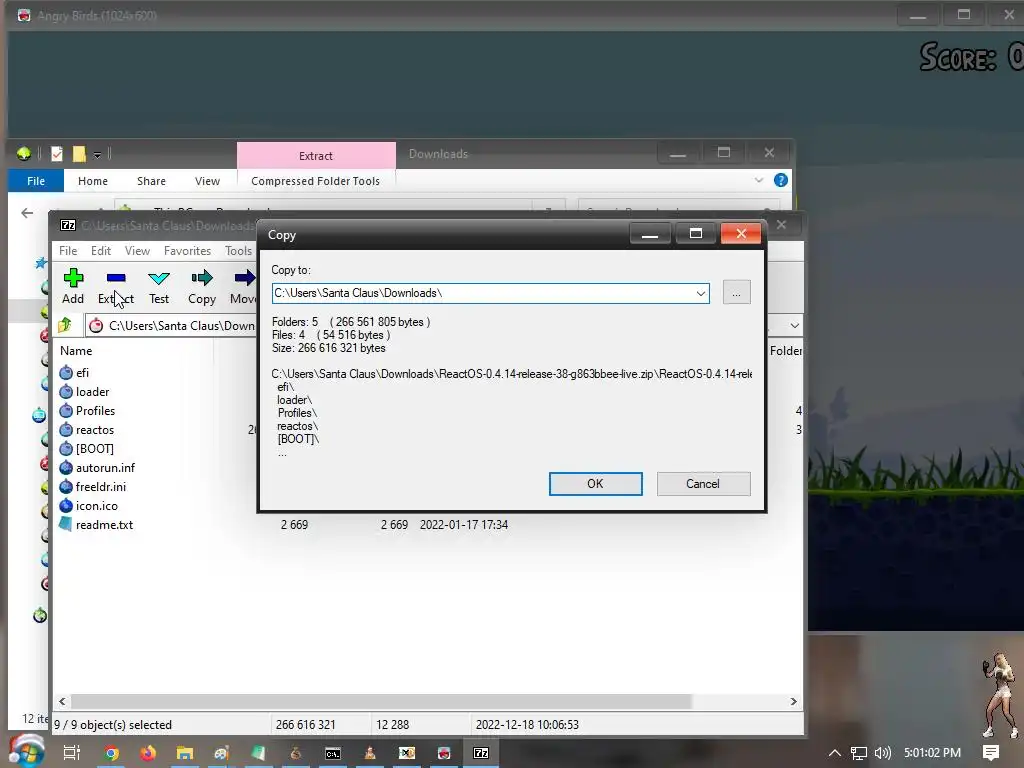Screen dimensions: 1024x768
Task: Click readme.txt date 2022-01-17 17:34
Action: [464, 524]
